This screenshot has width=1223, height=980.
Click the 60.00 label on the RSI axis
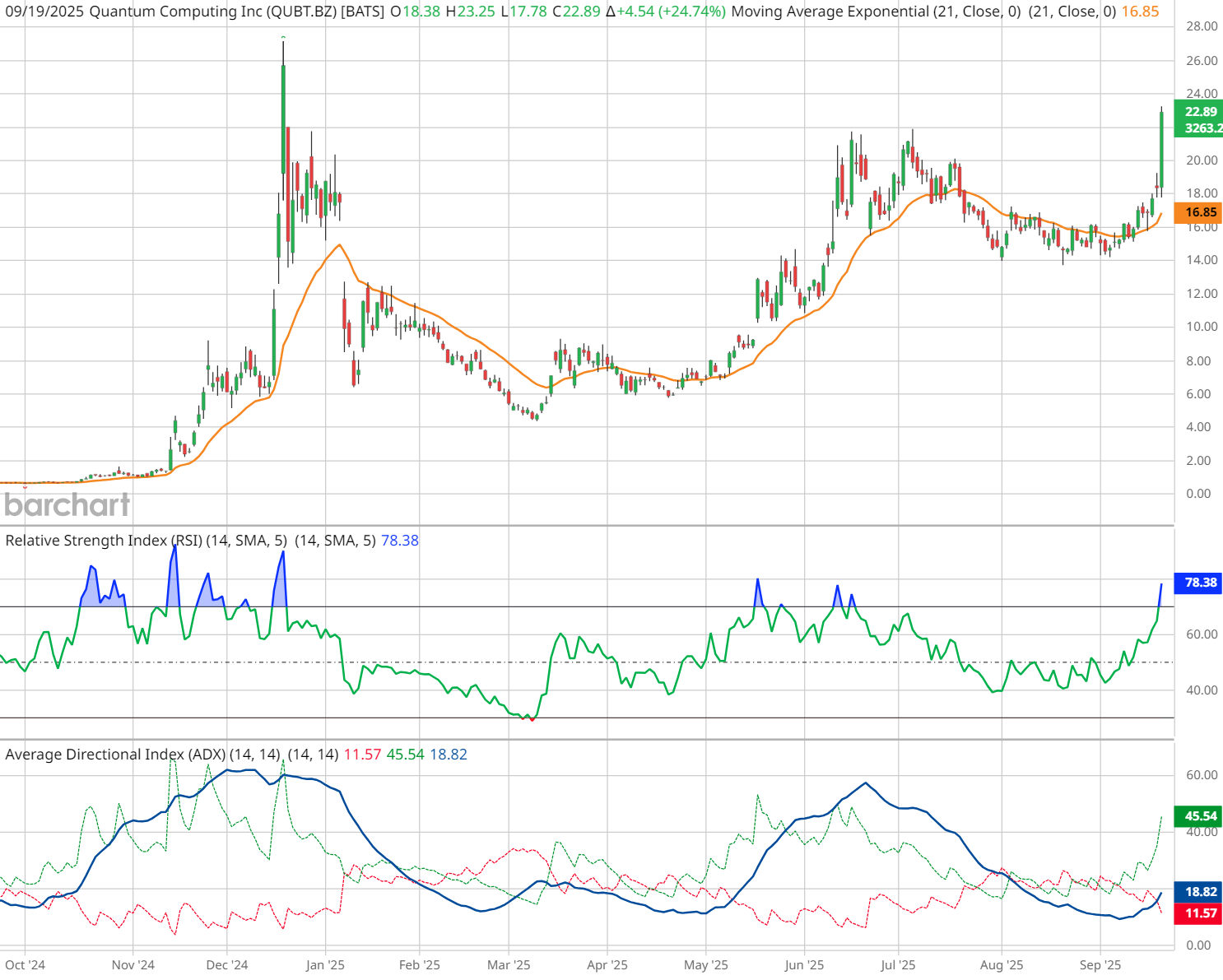pyautogui.click(x=1202, y=634)
